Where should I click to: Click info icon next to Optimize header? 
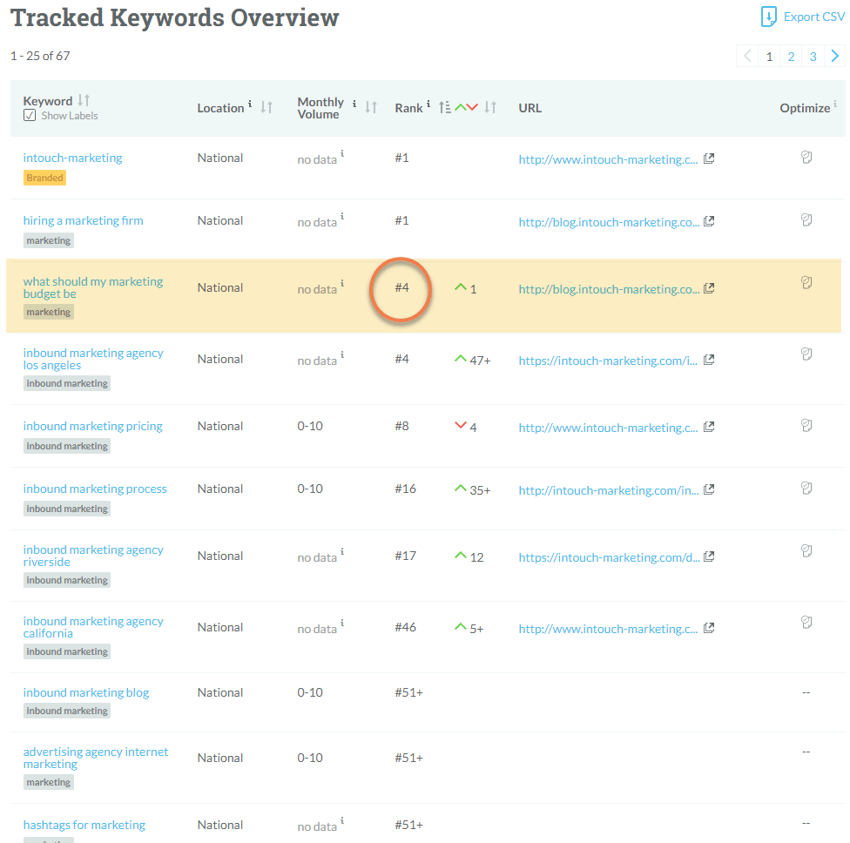[835, 104]
